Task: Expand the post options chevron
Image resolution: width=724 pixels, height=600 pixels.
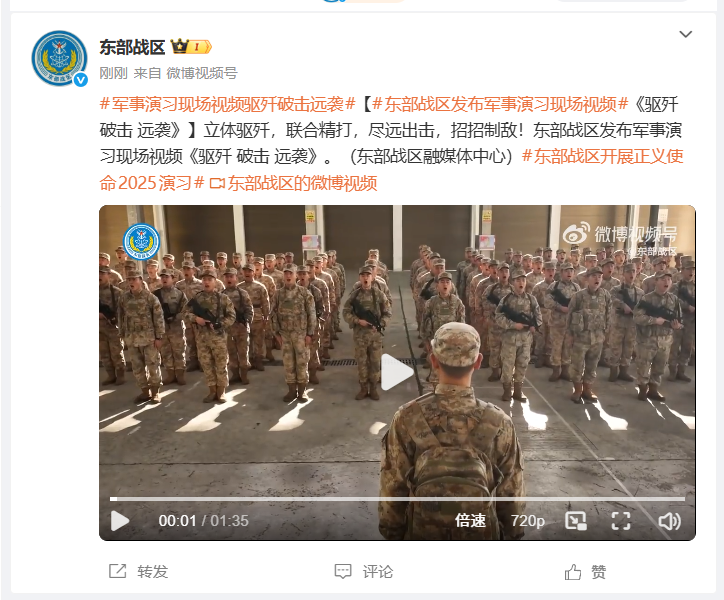Action: point(686,34)
